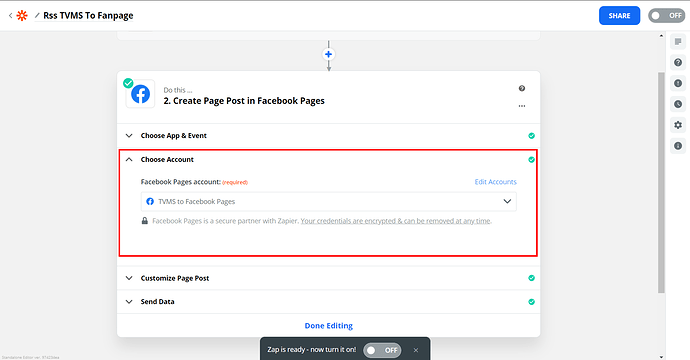This screenshot has width=690, height=360.
Task: Click the blue SHARE button
Action: click(619, 15)
